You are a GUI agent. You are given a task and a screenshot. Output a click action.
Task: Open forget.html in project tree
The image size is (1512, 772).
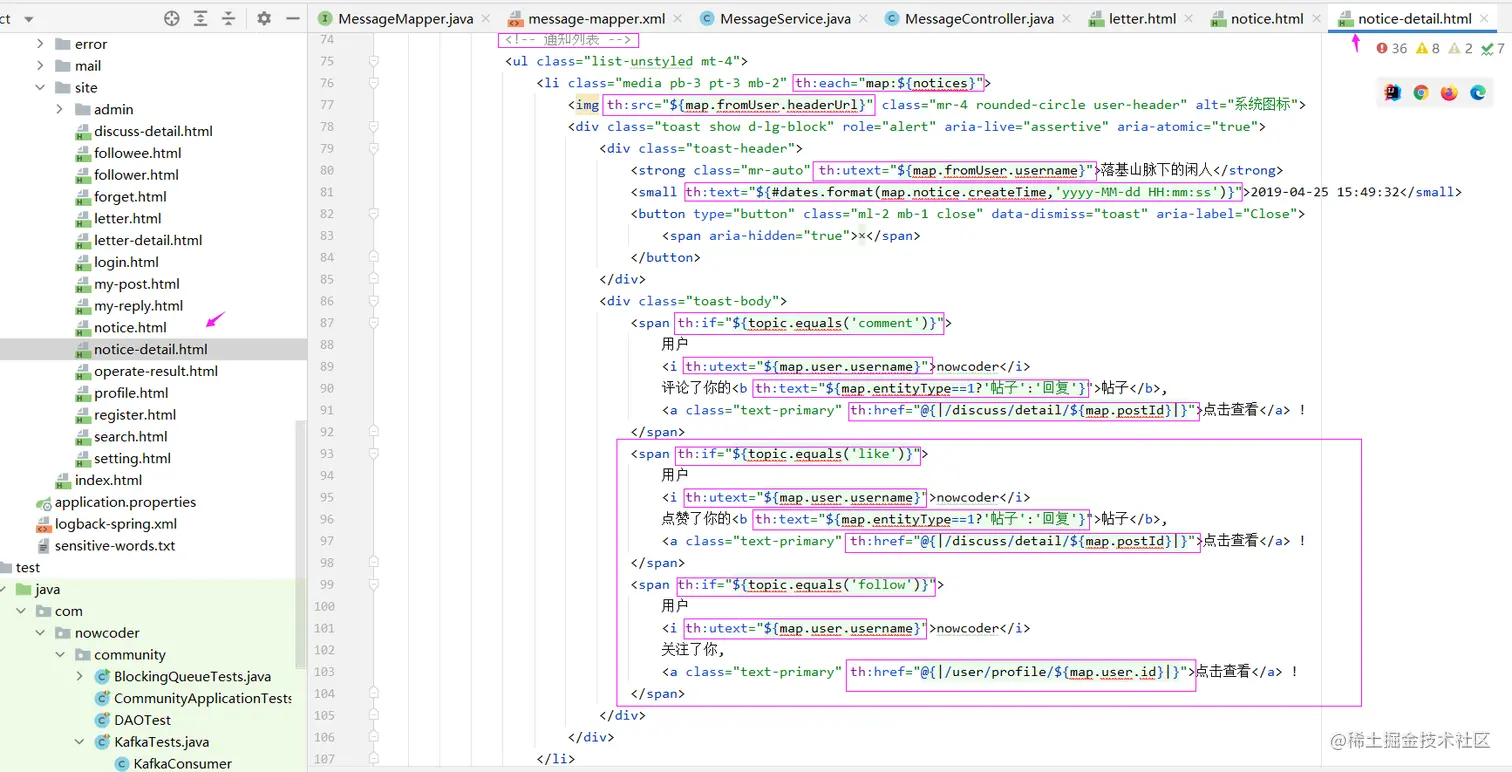[130, 197]
